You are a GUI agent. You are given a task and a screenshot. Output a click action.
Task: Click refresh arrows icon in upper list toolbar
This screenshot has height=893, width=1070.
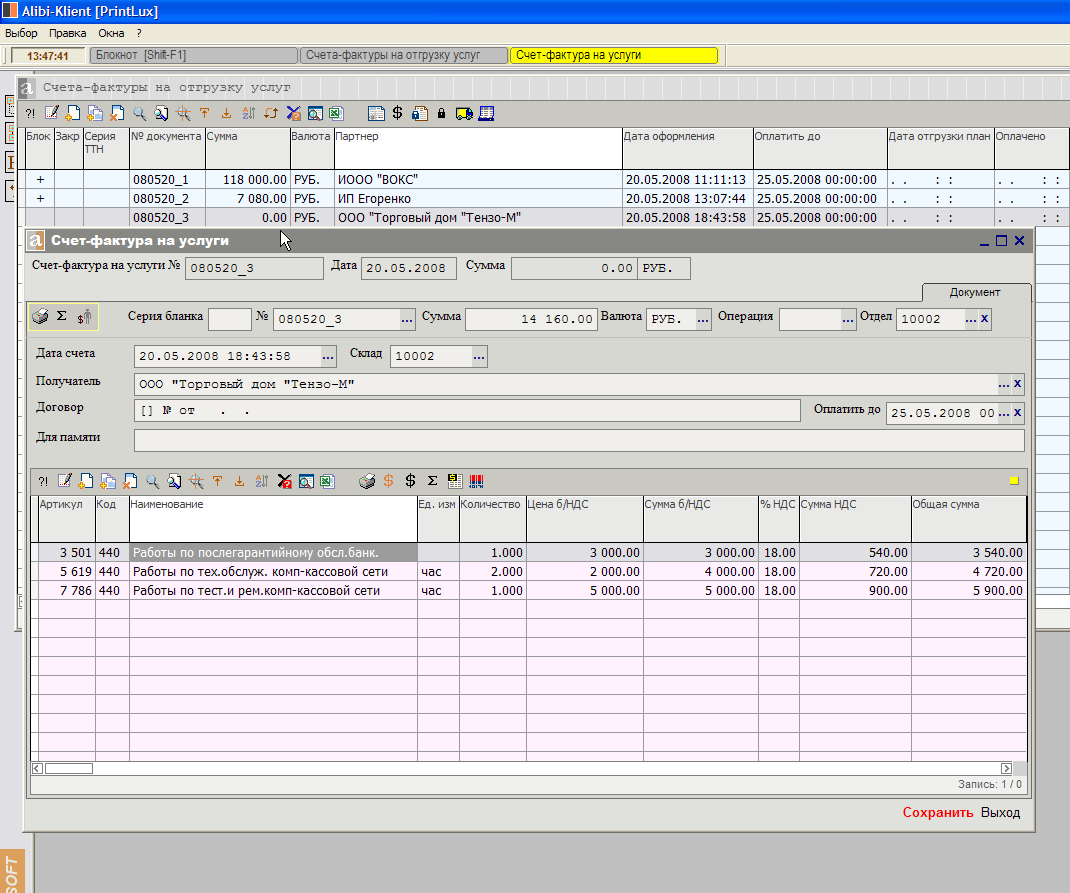(x=271, y=113)
